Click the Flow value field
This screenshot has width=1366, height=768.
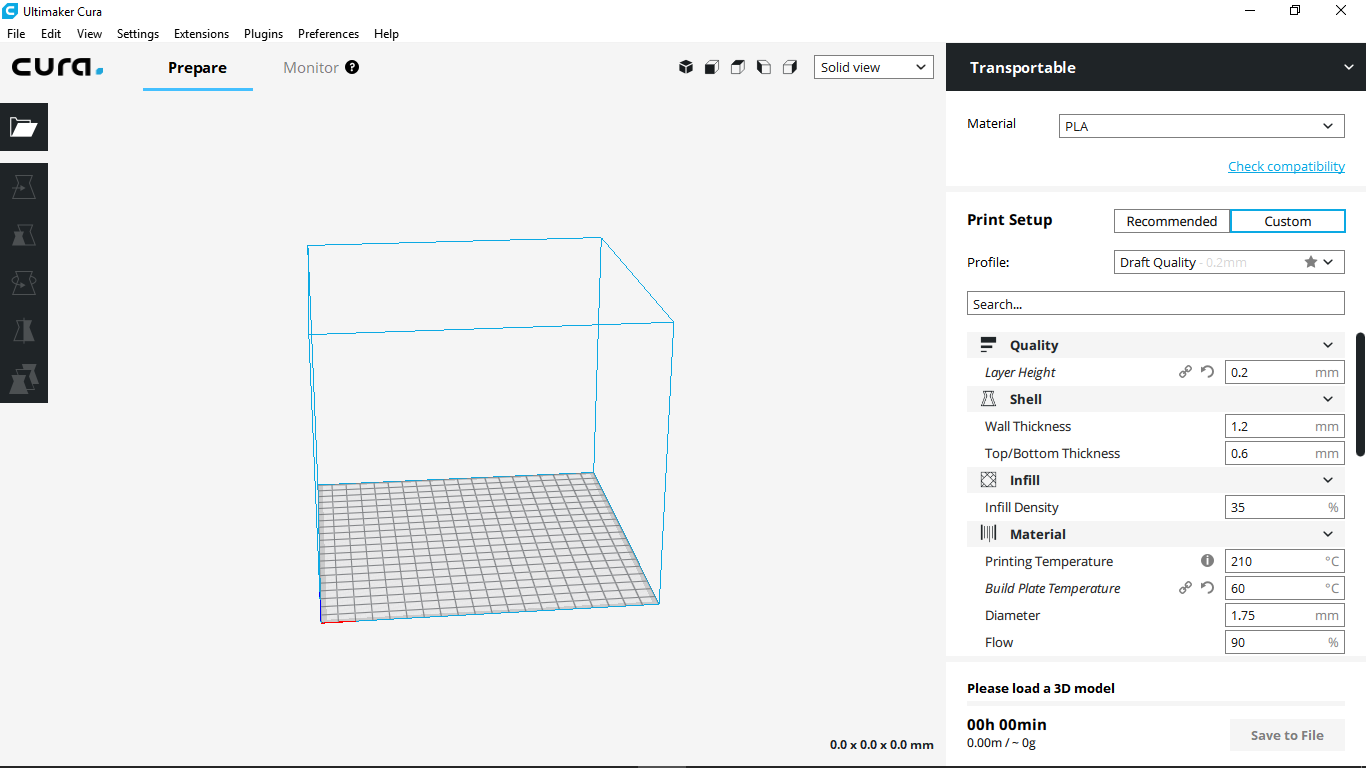click(x=1285, y=642)
